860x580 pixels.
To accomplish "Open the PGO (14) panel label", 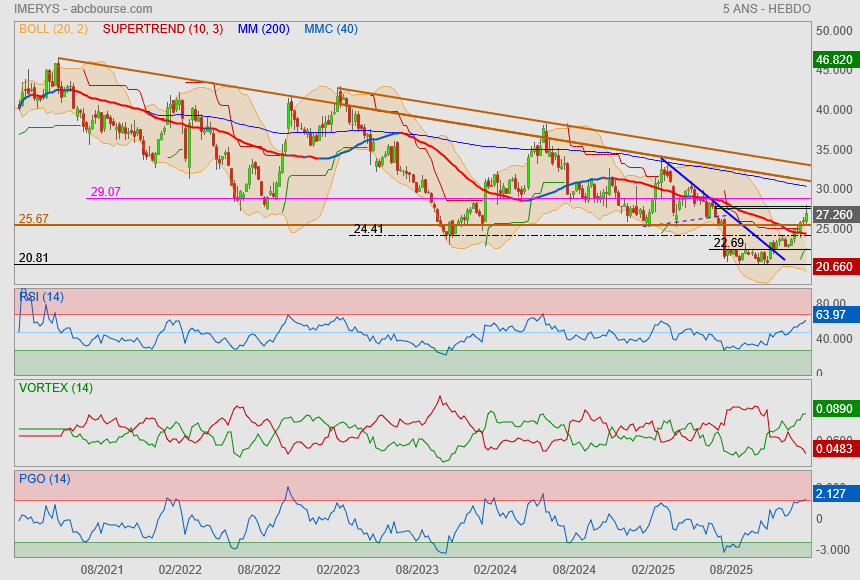I will [x=44, y=479].
